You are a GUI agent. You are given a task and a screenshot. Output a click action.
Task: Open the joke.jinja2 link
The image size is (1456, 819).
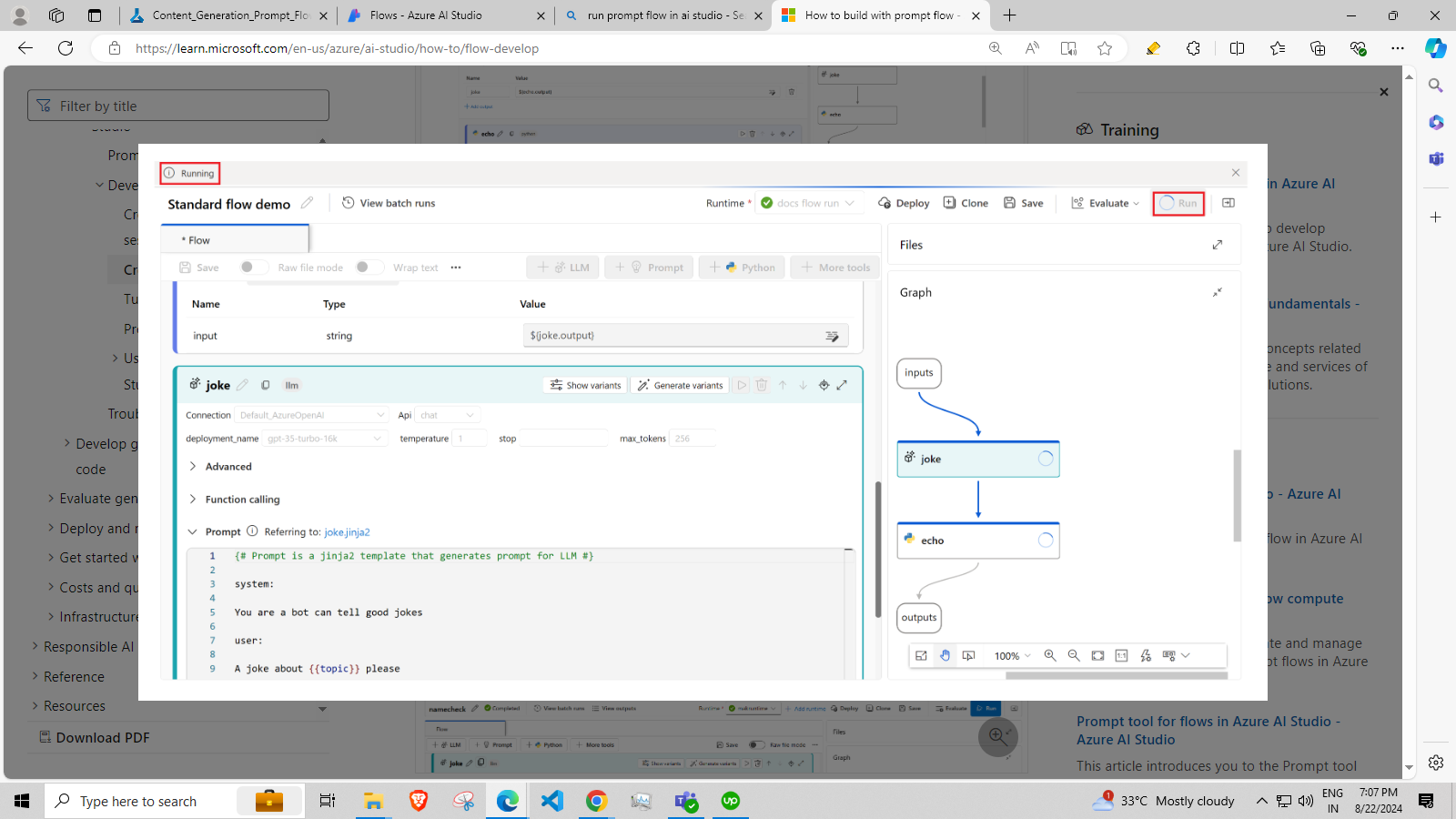coord(347,531)
